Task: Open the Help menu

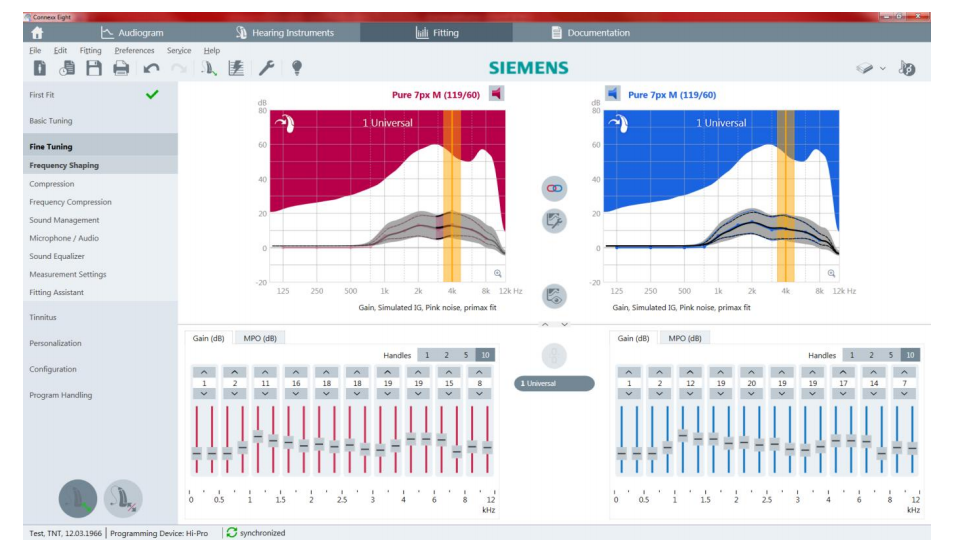Action: click(x=212, y=50)
